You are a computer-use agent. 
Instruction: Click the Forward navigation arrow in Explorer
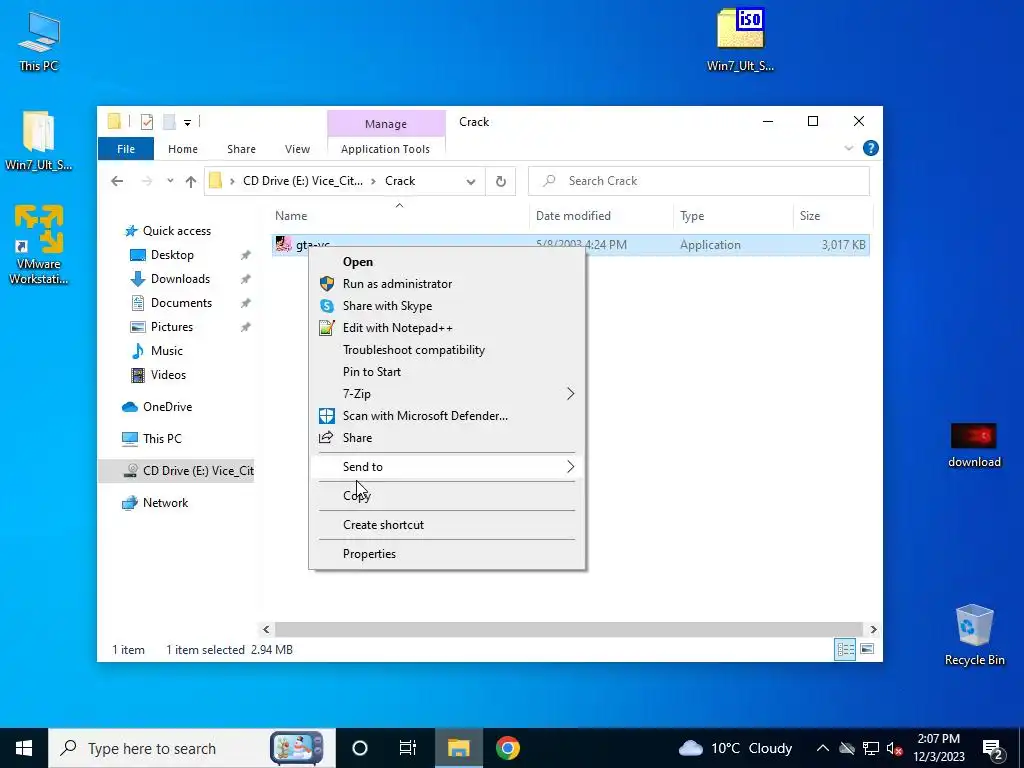pyautogui.click(x=147, y=181)
